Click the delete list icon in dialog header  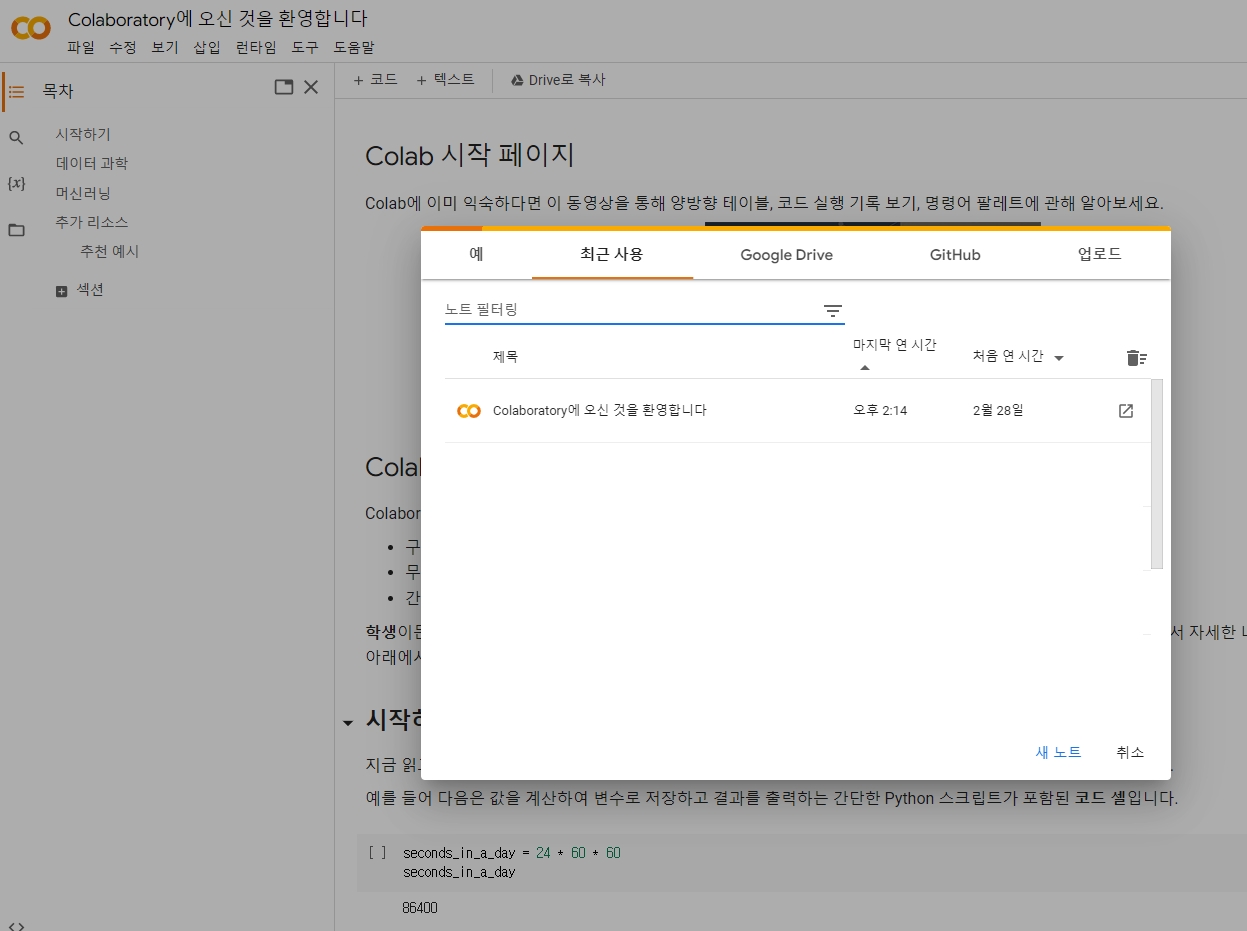[1136, 357]
